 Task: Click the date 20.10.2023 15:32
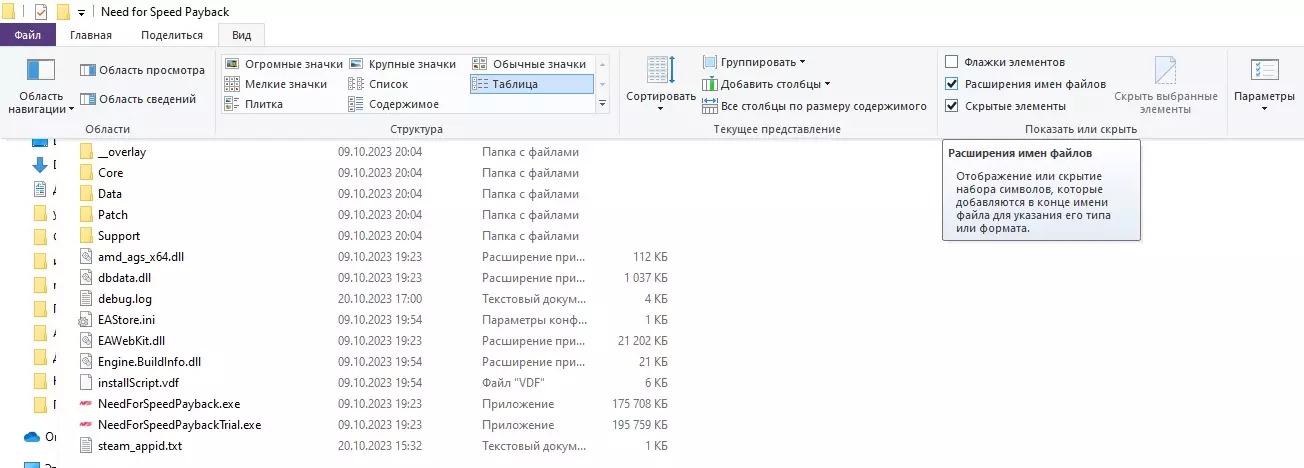tap(380, 446)
